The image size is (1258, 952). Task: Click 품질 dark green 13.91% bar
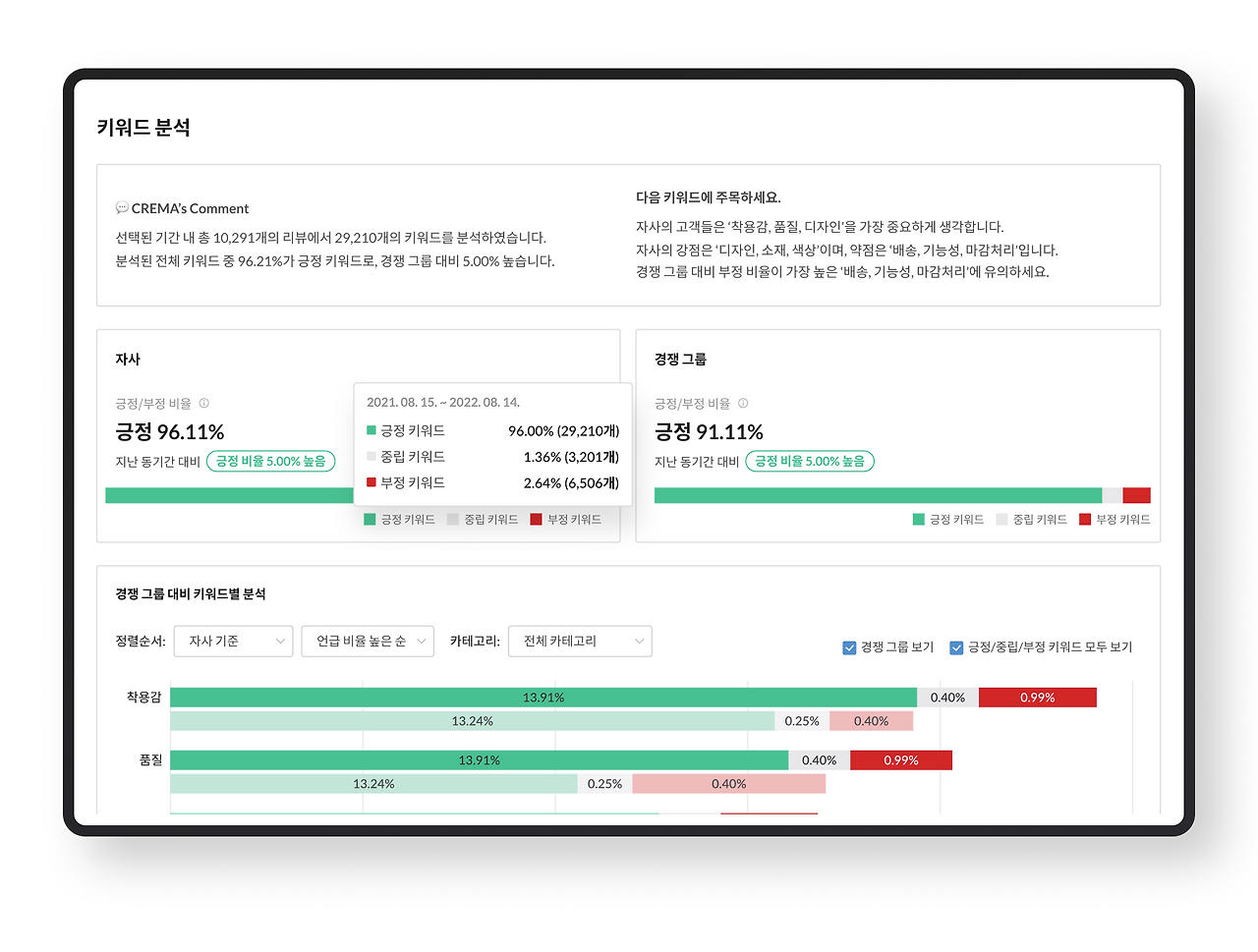(480, 760)
